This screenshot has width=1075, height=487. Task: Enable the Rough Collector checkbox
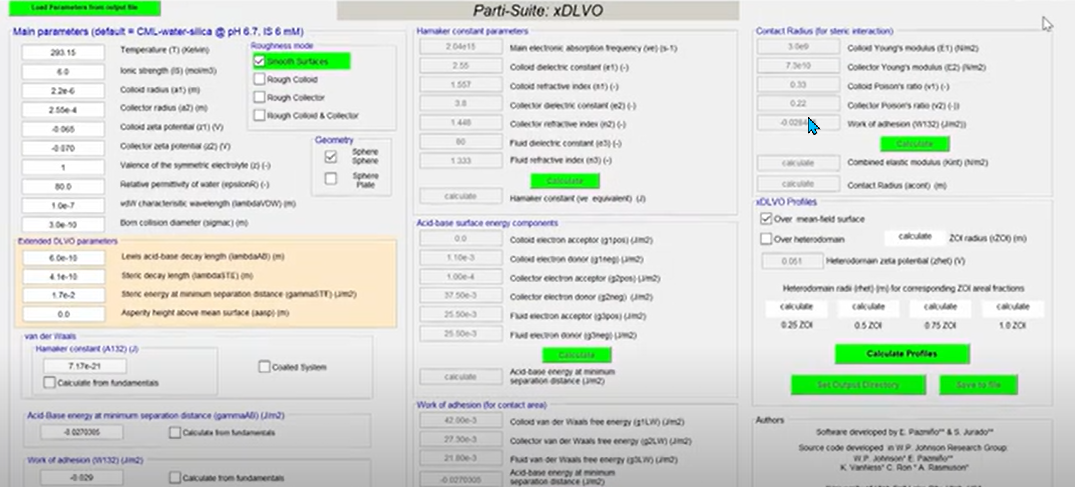(259, 97)
